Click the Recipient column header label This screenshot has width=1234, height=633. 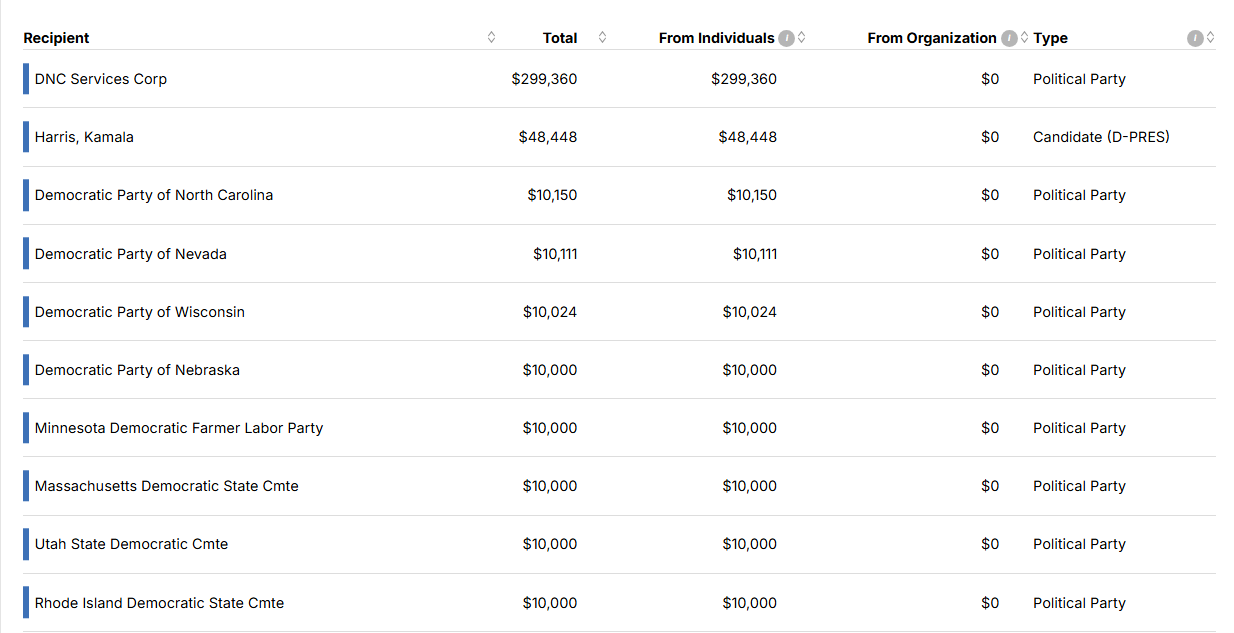coord(56,38)
